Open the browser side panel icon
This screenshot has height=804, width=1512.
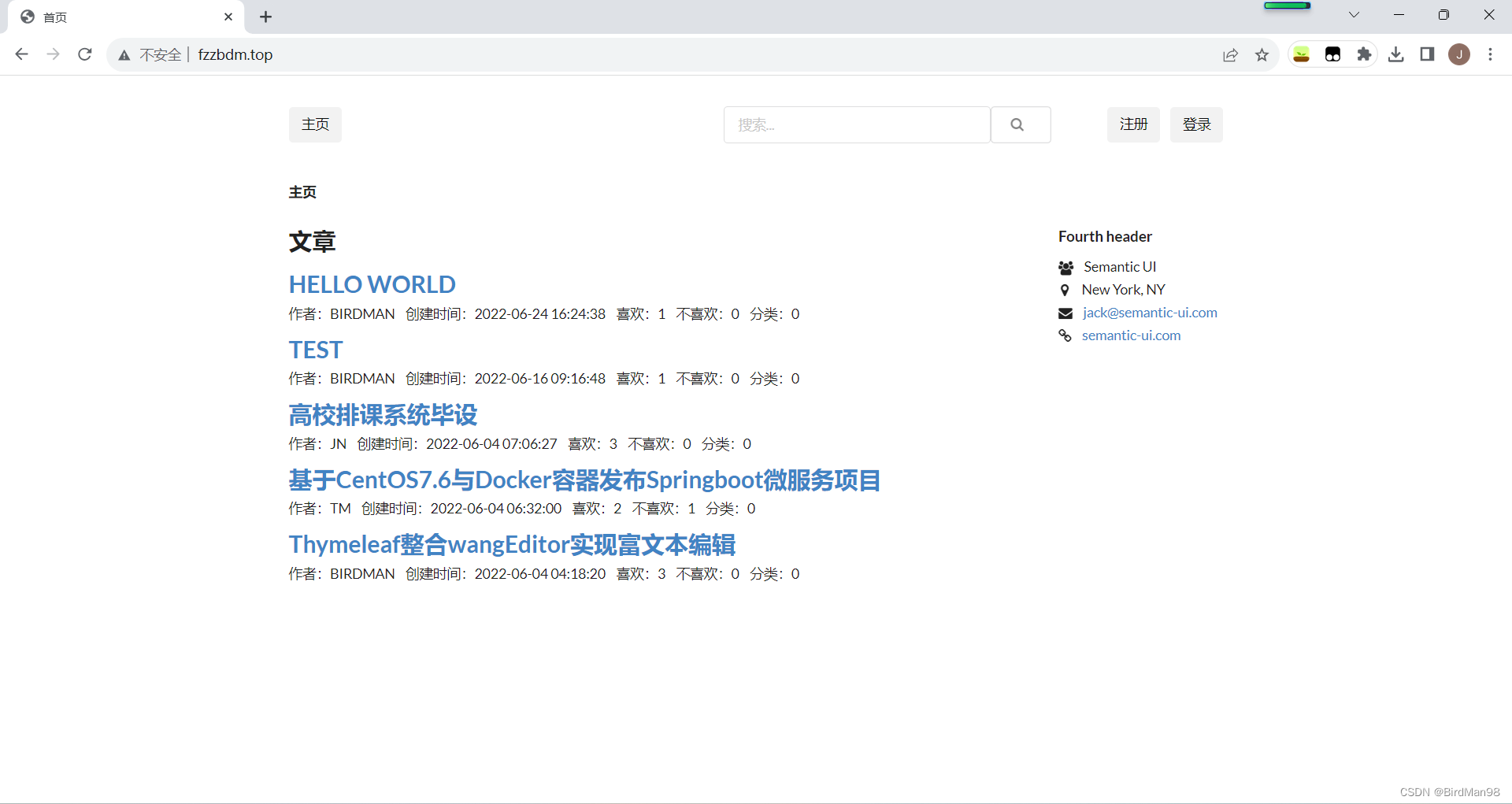pyautogui.click(x=1428, y=54)
